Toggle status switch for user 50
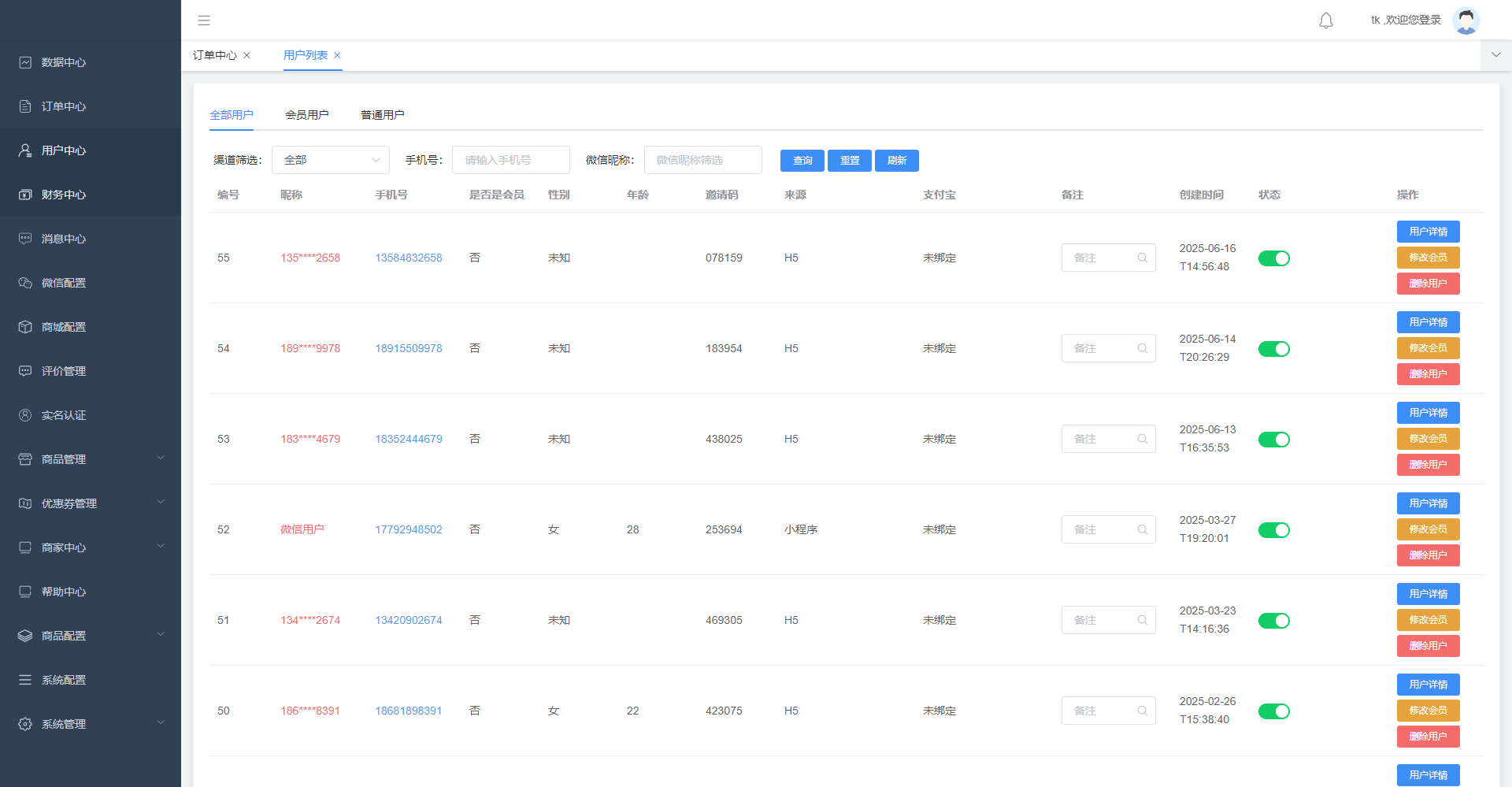Screen dimensions: 1512x787 pyautogui.click(x=1273, y=711)
